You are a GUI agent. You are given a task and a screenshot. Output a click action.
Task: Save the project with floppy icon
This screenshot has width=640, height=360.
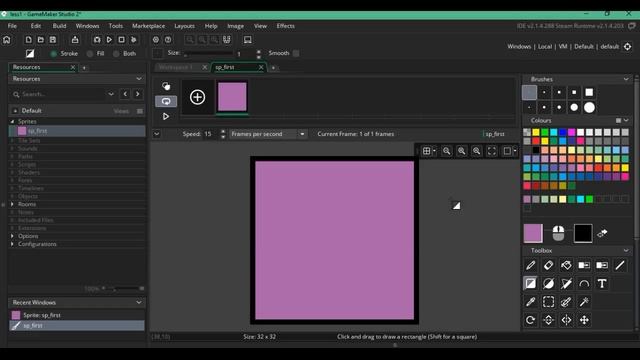click(x=53, y=40)
